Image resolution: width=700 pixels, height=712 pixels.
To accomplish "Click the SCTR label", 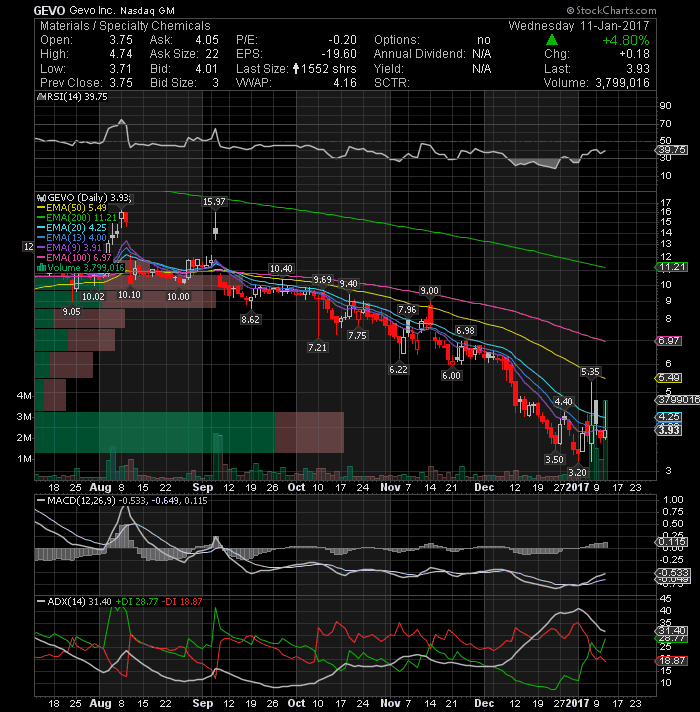I will click(x=392, y=83).
